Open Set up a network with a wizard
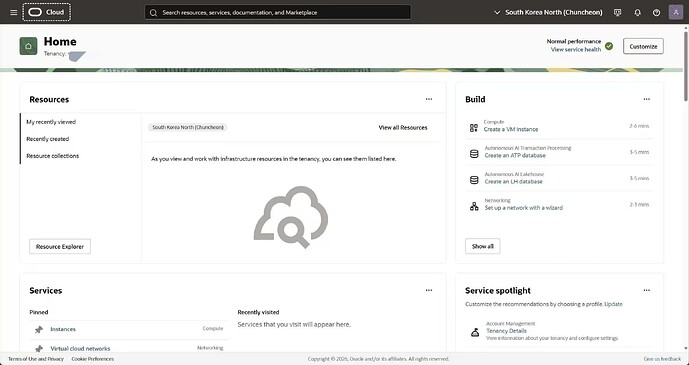The height and width of the screenshot is (365, 689). click(523, 208)
